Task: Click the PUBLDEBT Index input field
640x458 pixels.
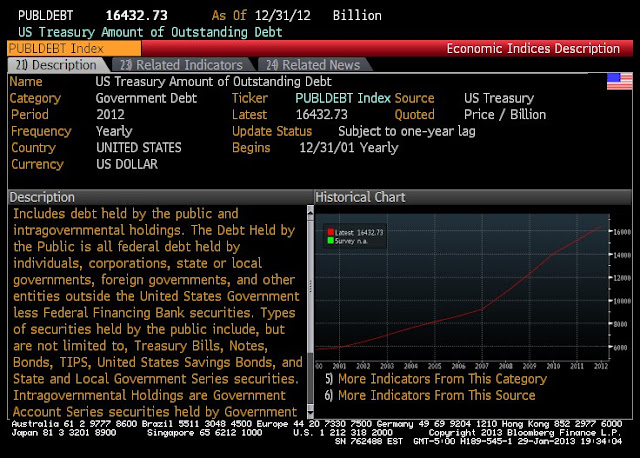Action: (74, 49)
